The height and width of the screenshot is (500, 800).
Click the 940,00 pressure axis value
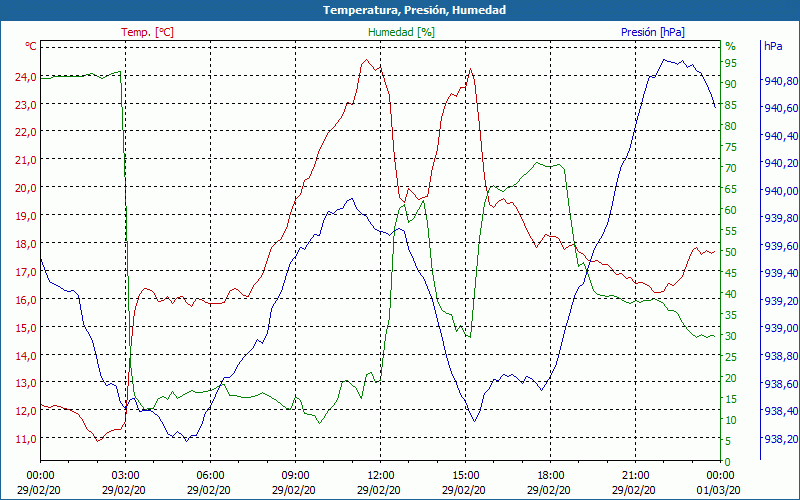781,190
